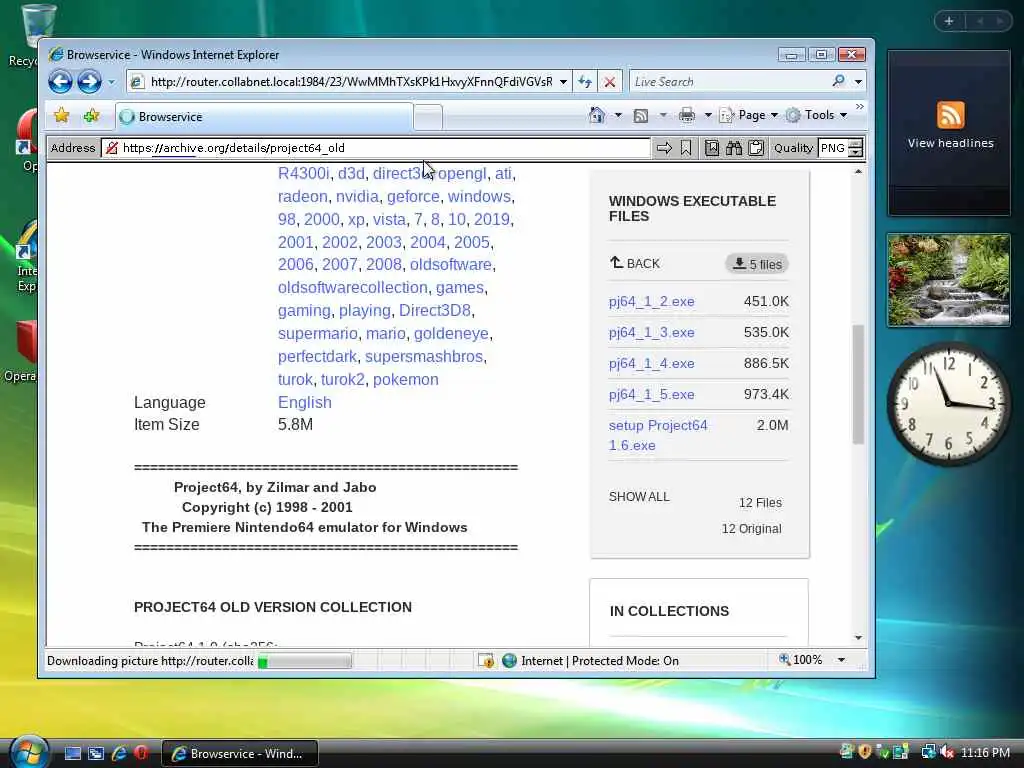The width and height of the screenshot is (1024, 768).
Task: Expand the Print dropdown arrow
Action: pos(707,116)
